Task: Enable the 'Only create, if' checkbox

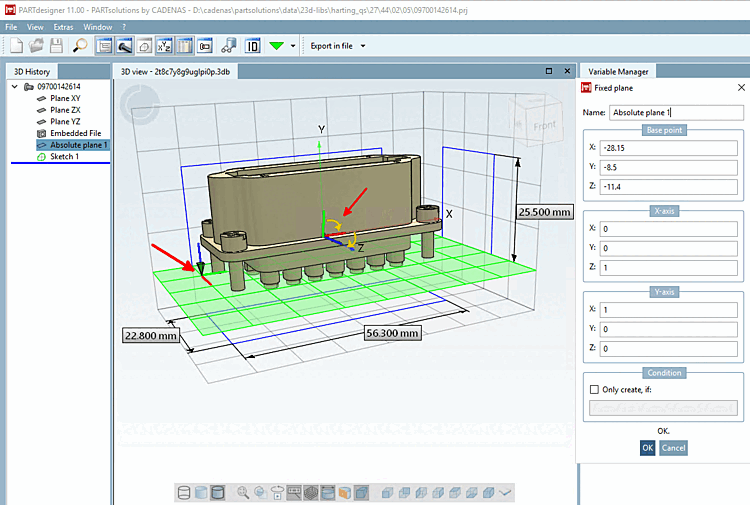Action: (x=594, y=389)
